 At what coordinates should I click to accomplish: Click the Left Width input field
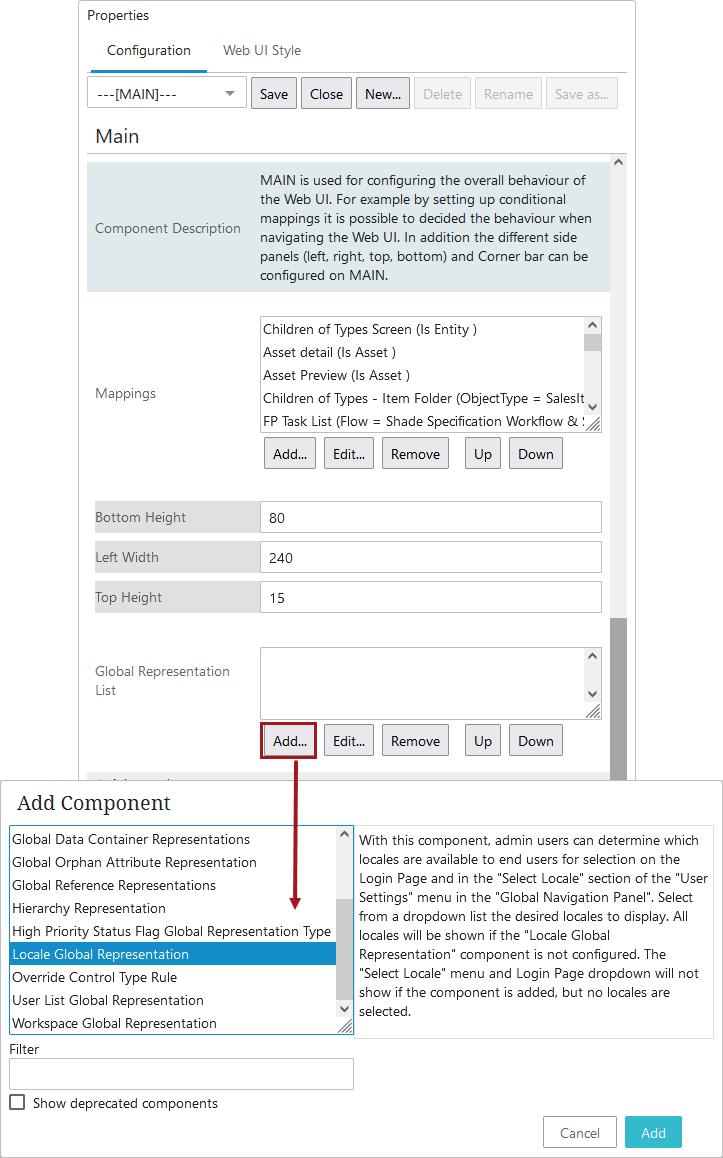[x=431, y=558]
